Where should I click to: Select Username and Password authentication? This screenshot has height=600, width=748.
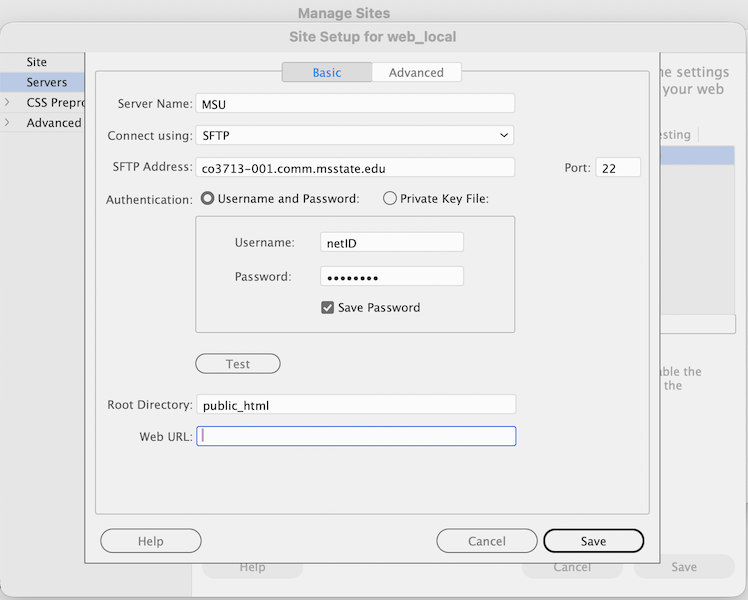click(x=209, y=199)
